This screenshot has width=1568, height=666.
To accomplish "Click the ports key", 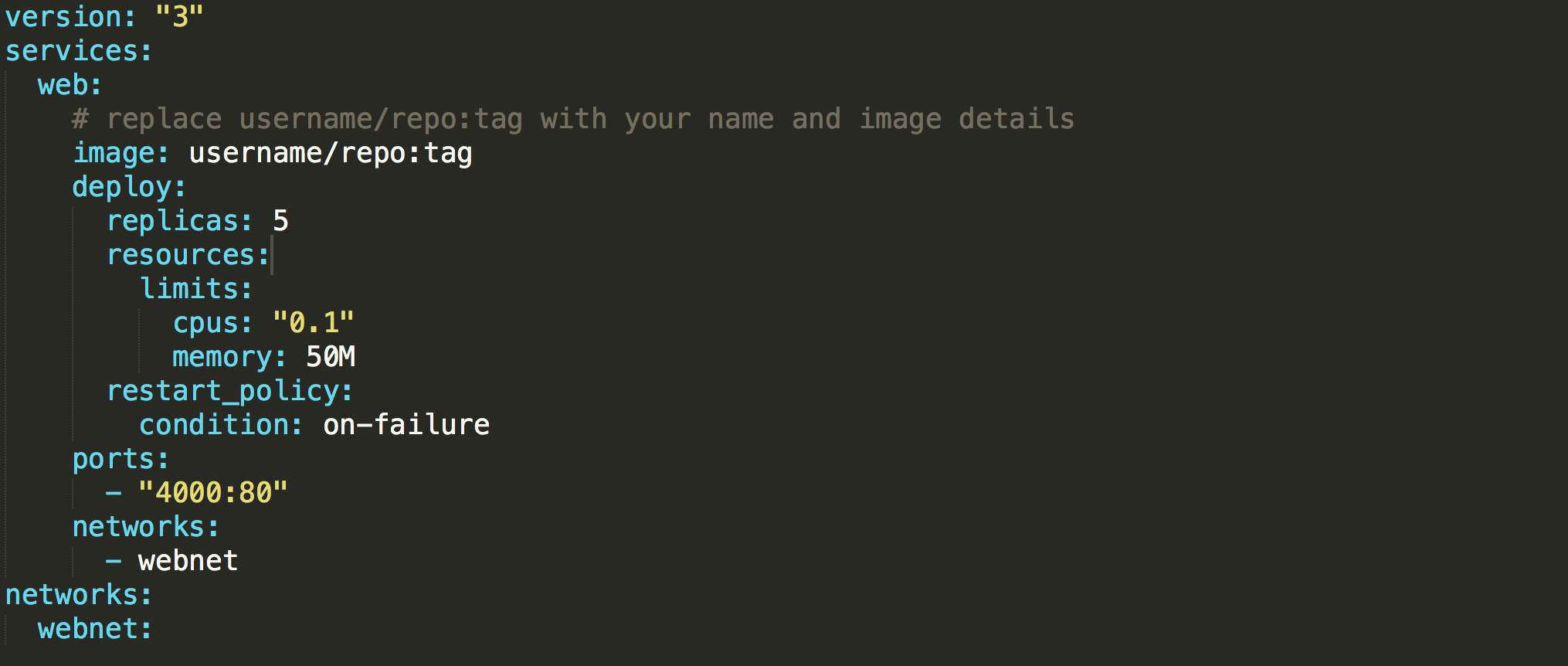I will pos(114,459).
